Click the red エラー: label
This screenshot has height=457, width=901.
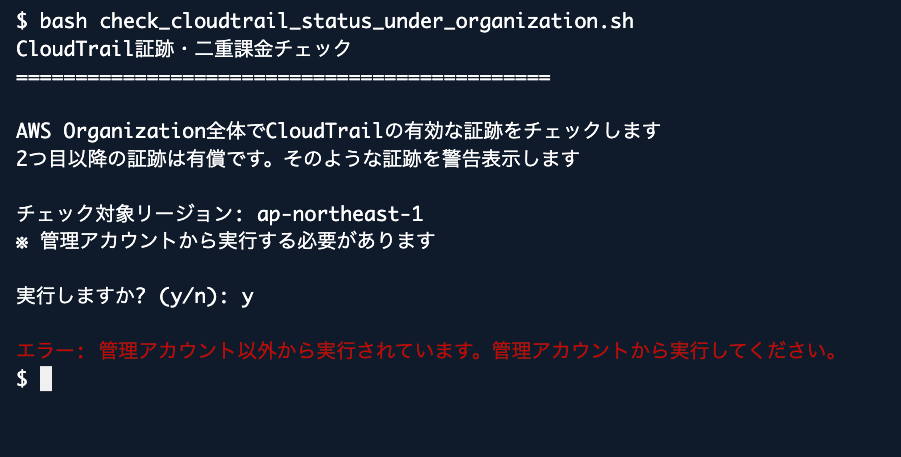tap(52, 351)
